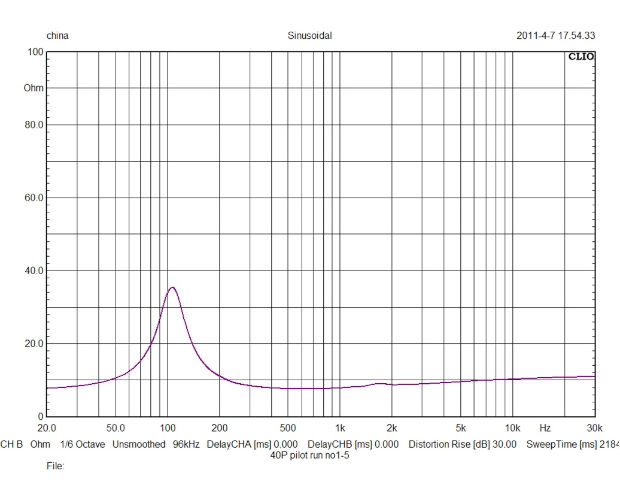Click the '40P pilot run no1-5' caption
Image resolution: width=620 pixels, height=500 pixels.
coord(310,455)
